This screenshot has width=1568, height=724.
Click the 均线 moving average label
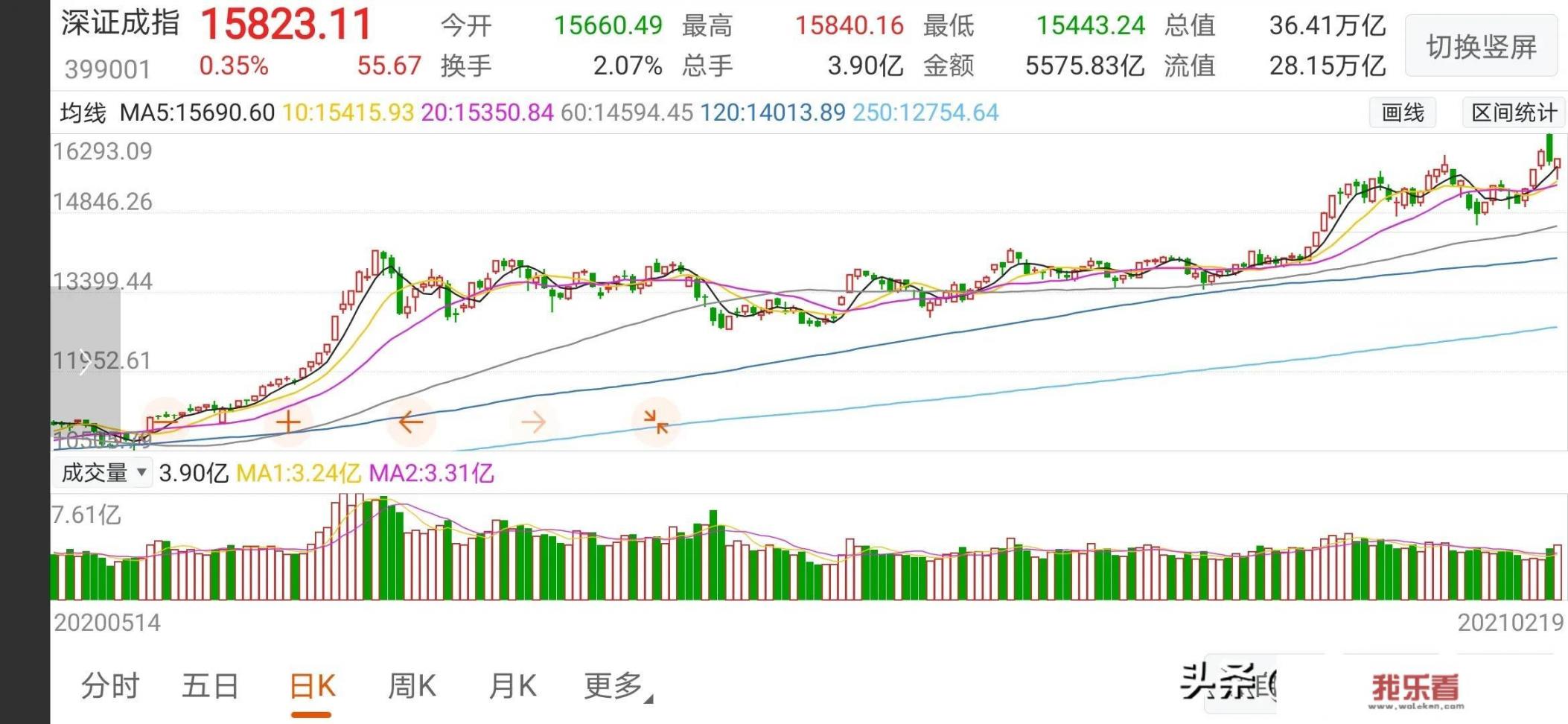pos(83,113)
